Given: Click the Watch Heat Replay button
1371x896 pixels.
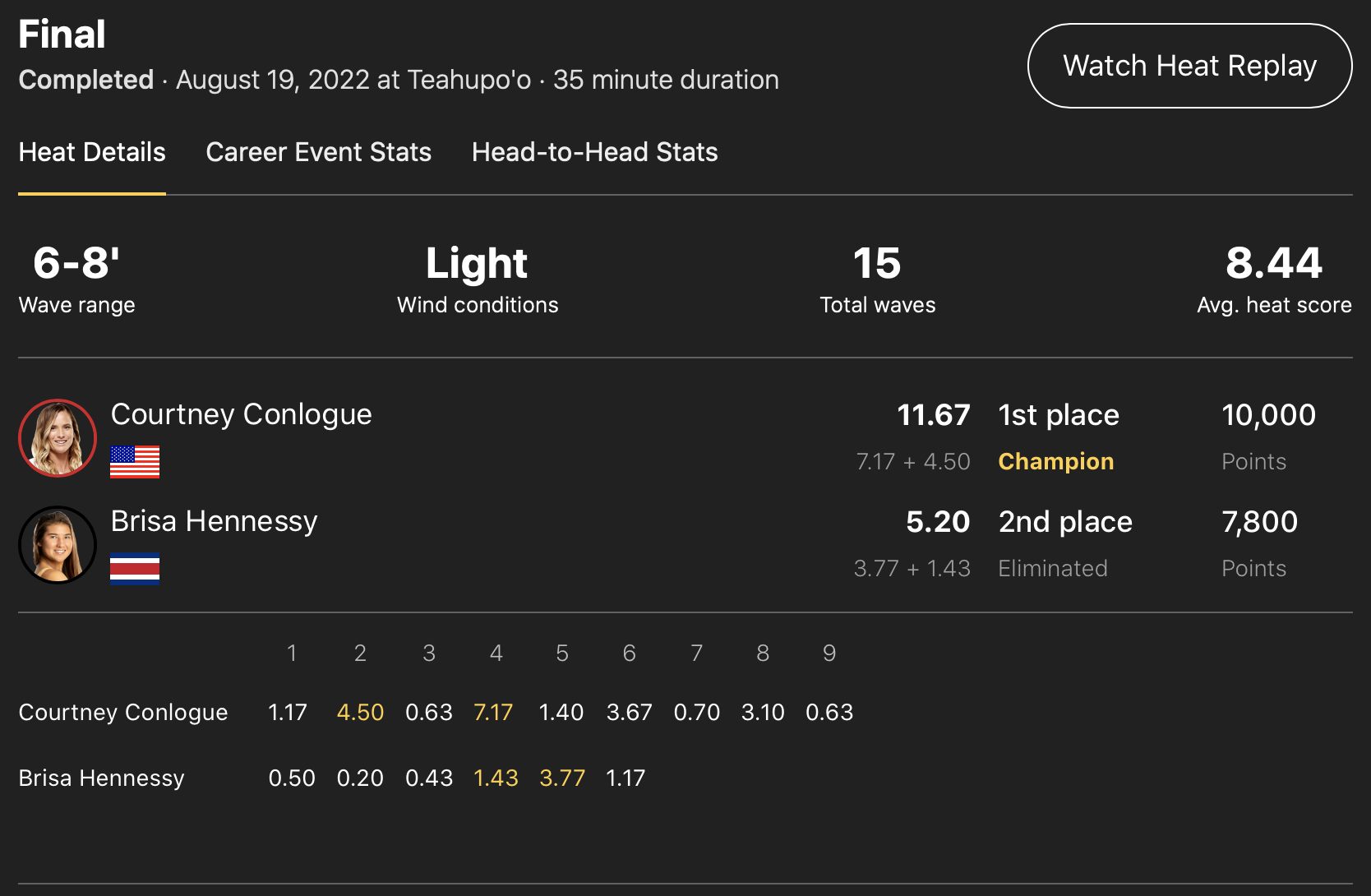Looking at the screenshot, I should coord(1189,66).
